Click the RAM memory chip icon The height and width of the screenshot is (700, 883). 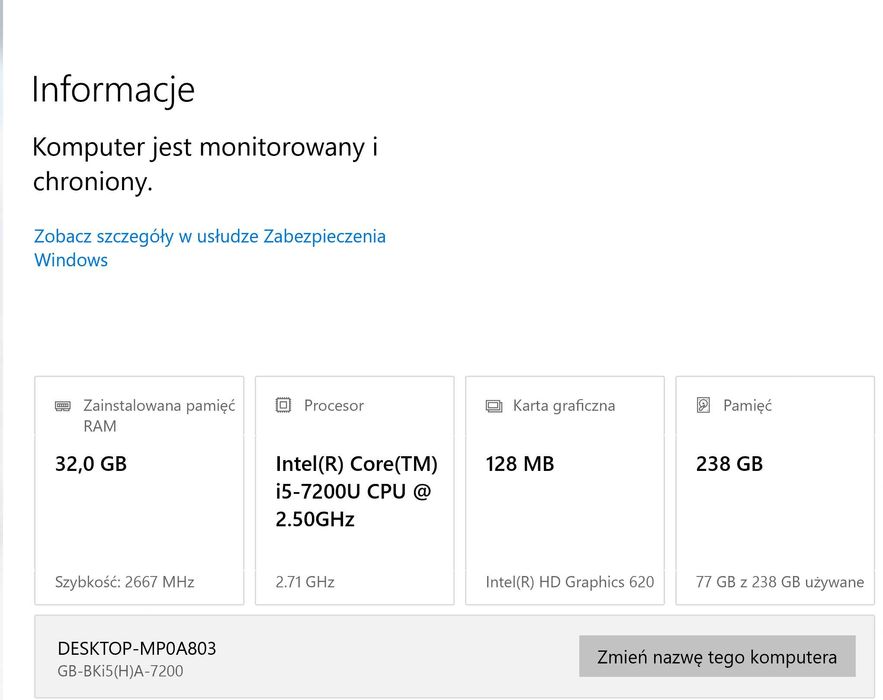tap(63, 406)
